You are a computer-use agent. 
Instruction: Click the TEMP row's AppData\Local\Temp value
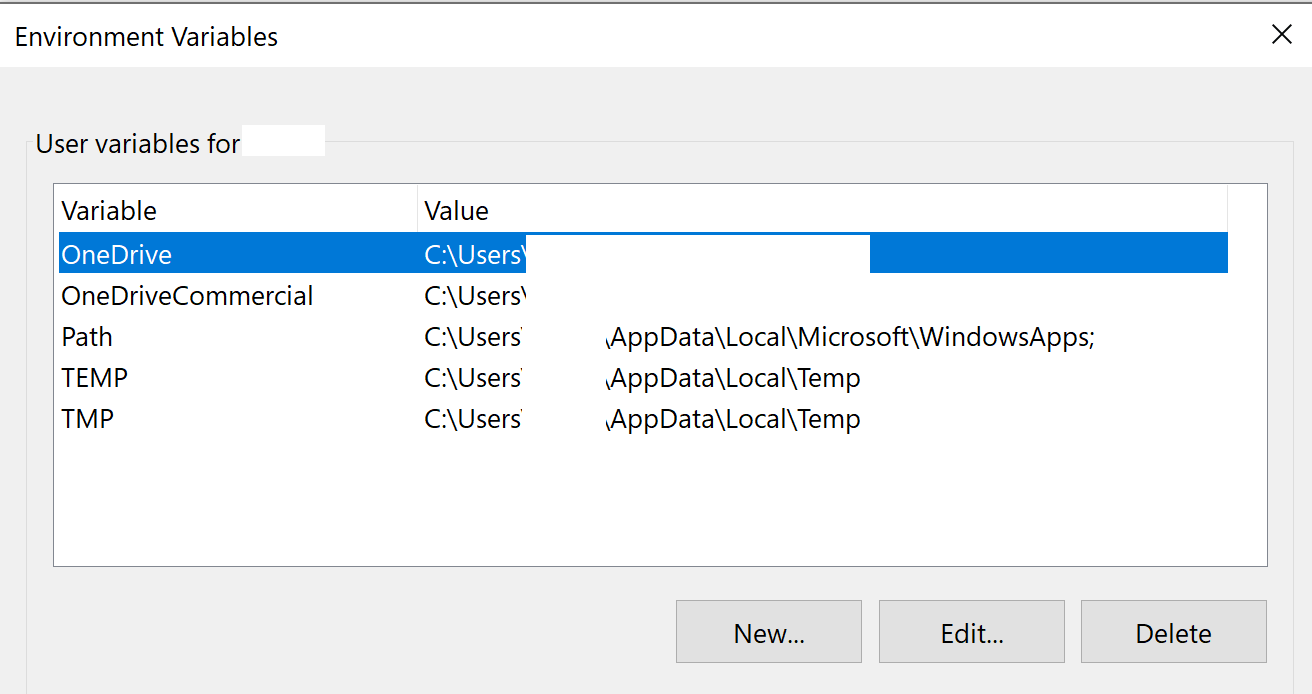click(x=735, y=378)
